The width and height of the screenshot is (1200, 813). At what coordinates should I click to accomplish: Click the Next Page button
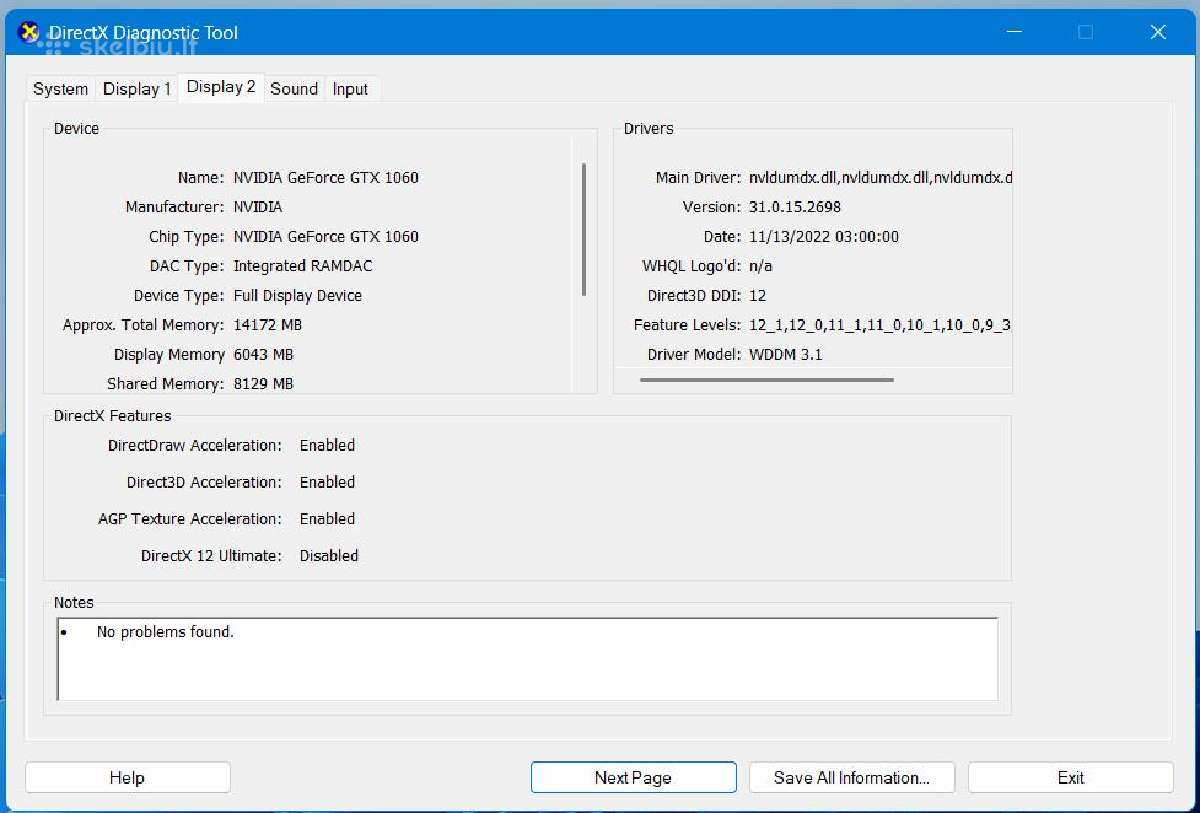(633, 778)
